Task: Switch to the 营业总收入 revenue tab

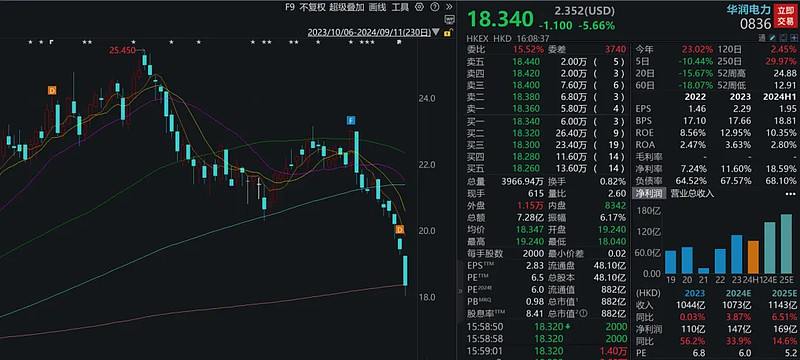Action: point(692,194)
